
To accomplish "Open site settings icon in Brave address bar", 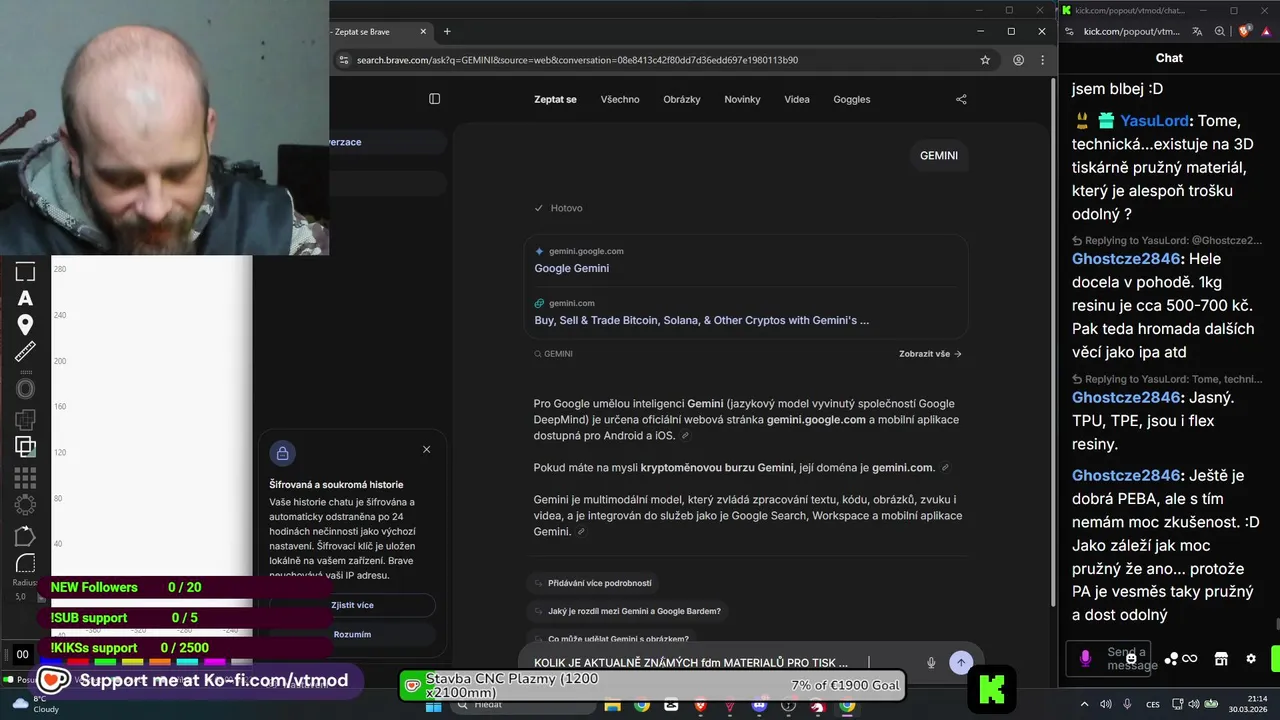I will tap(344, 60).
